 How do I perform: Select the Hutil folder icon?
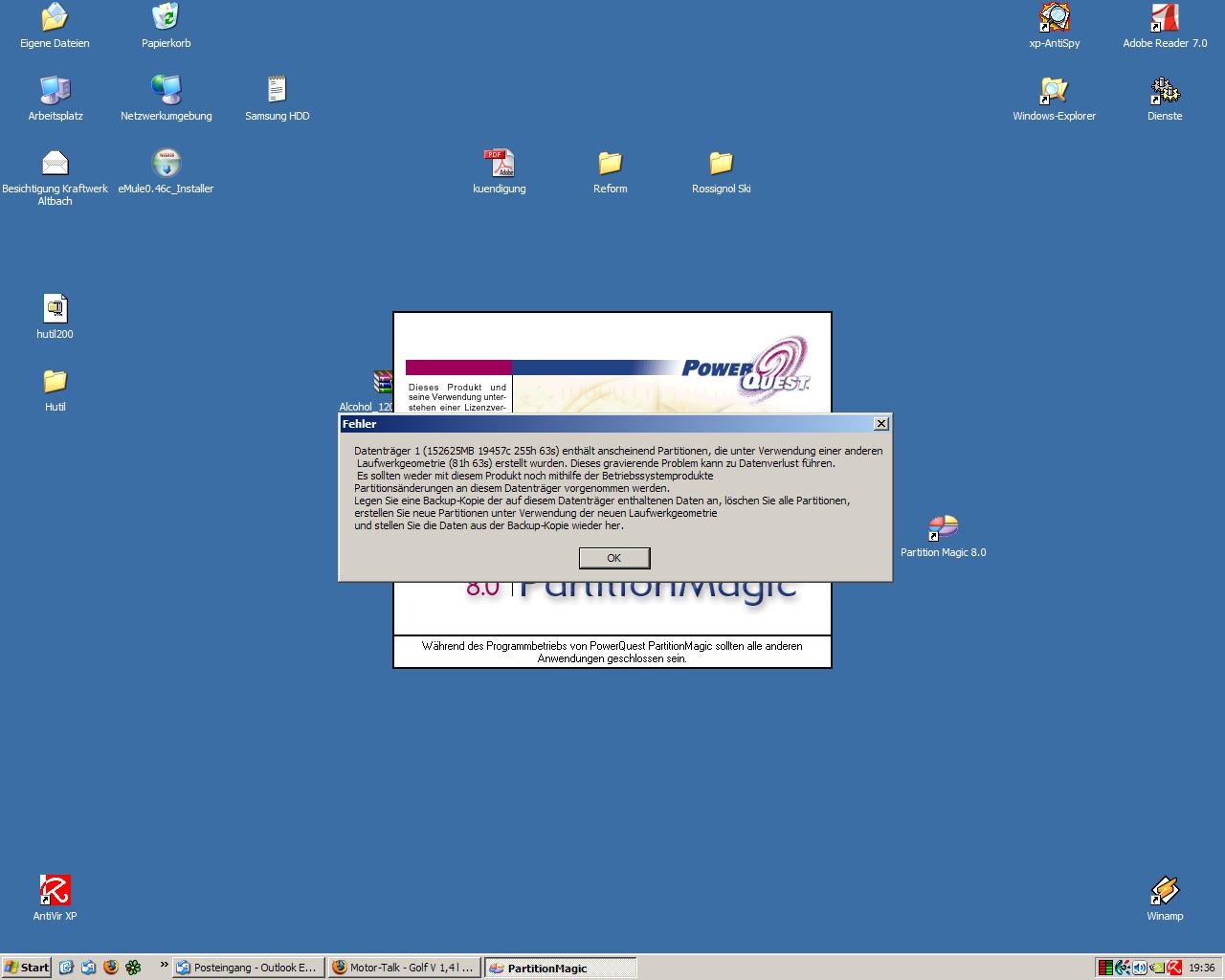tap(55, 390)
